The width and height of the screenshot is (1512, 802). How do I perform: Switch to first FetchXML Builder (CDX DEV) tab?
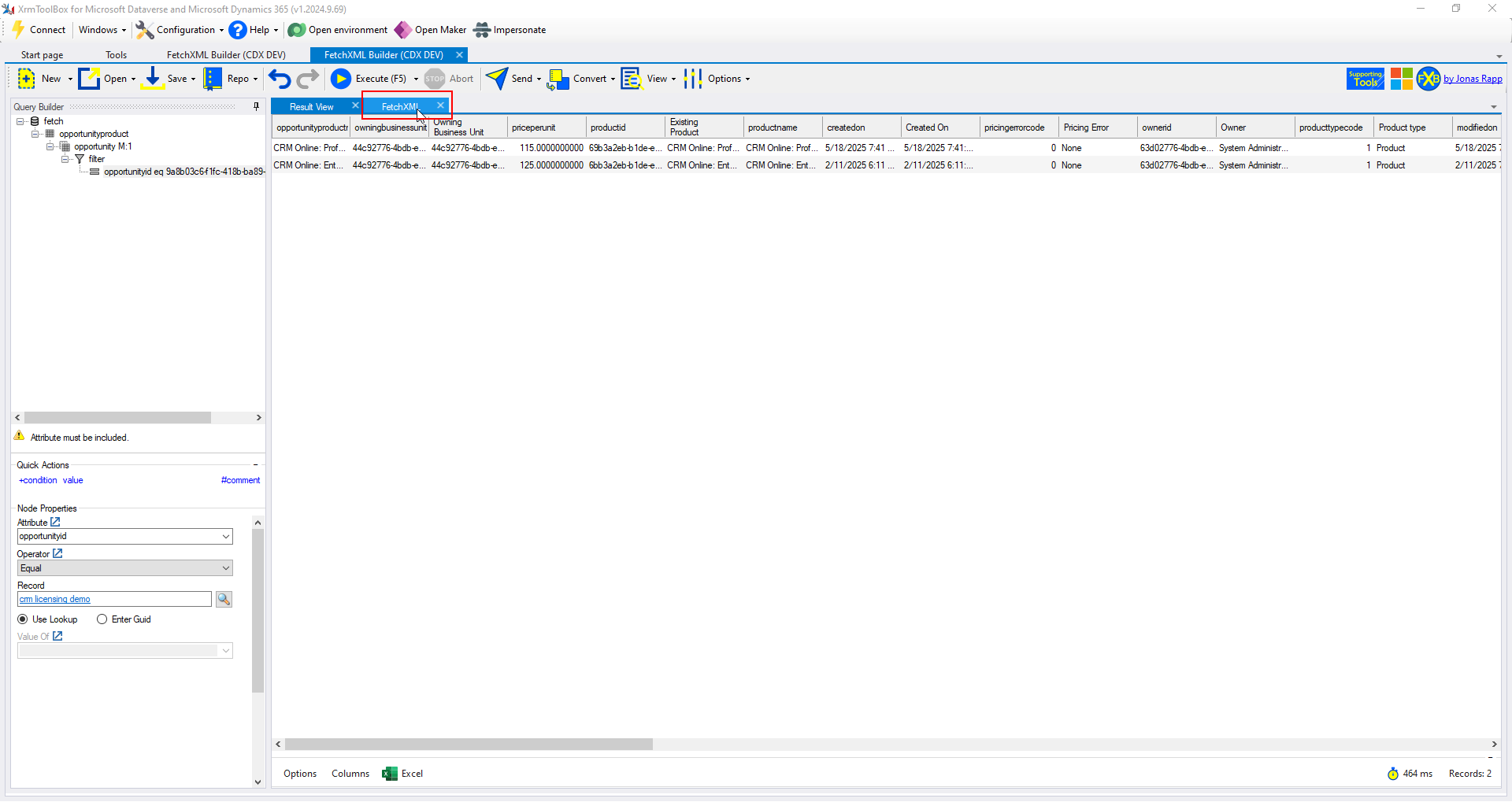pos(226,55)
